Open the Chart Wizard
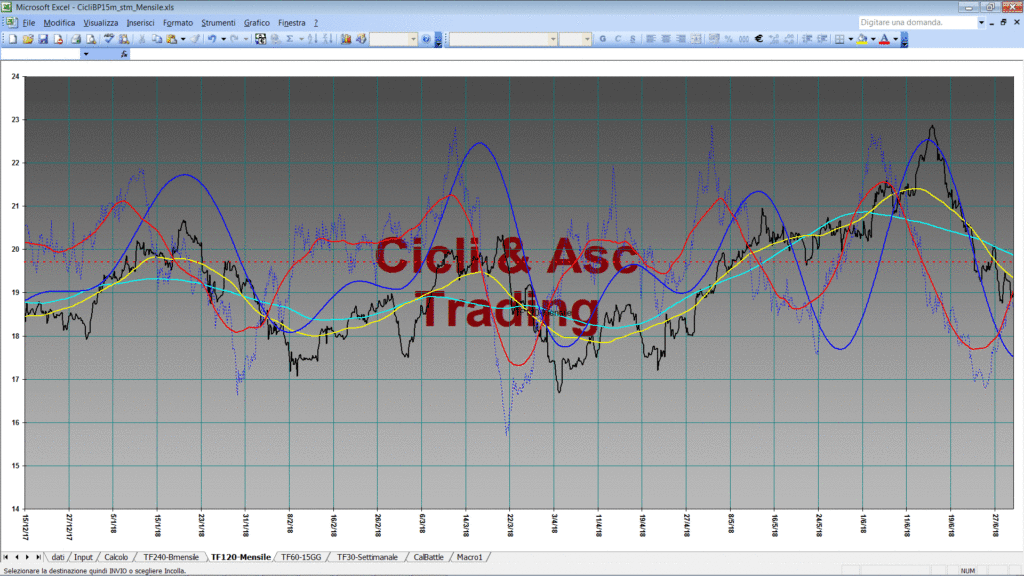 345,39
